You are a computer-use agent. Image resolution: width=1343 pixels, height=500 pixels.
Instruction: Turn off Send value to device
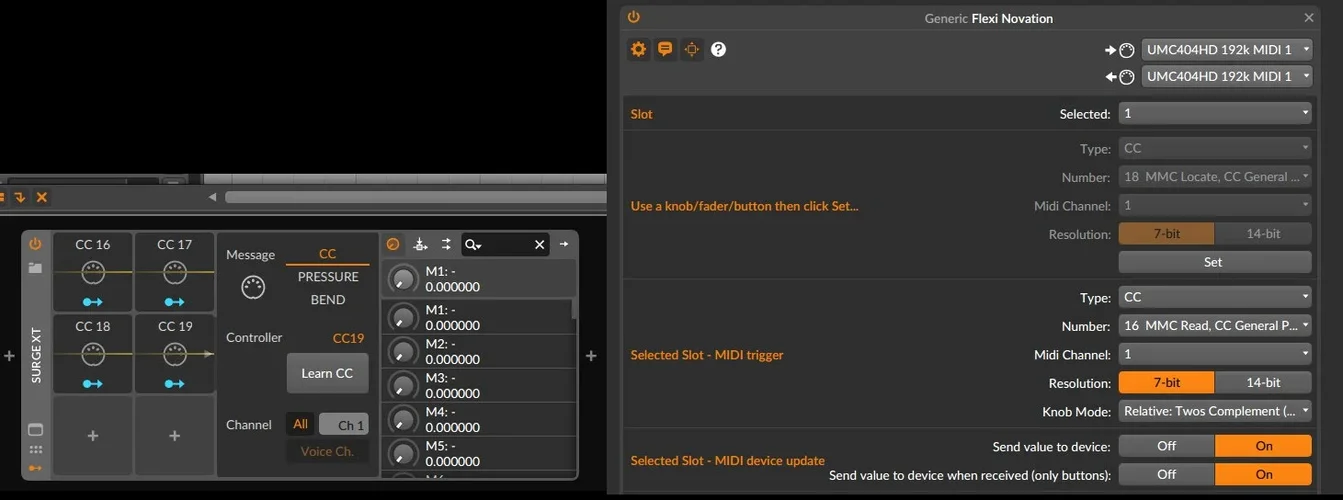[1166, 446]
